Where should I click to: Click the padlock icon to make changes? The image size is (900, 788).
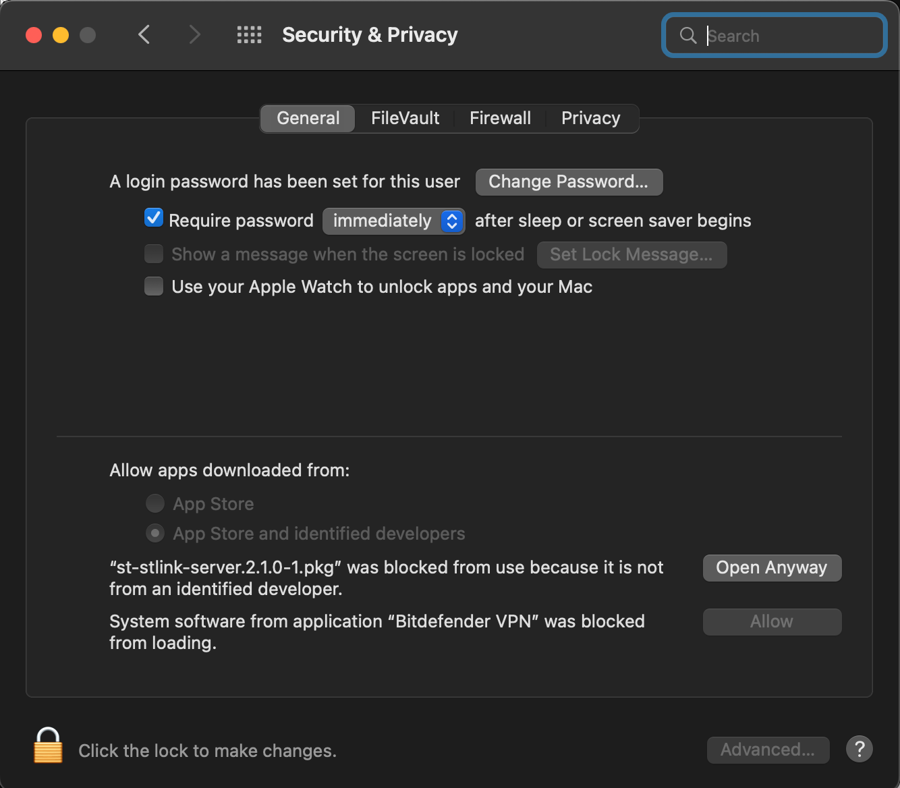tap(47, 747)
